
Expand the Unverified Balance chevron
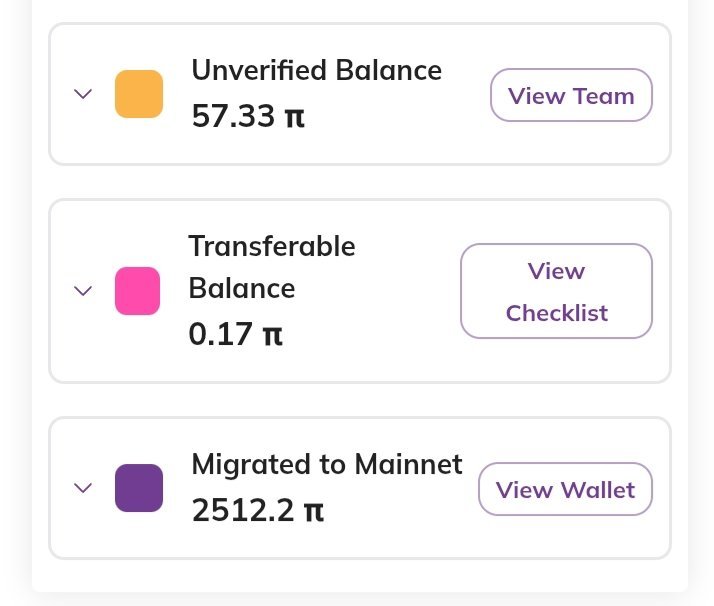click(x=84, y=94)
